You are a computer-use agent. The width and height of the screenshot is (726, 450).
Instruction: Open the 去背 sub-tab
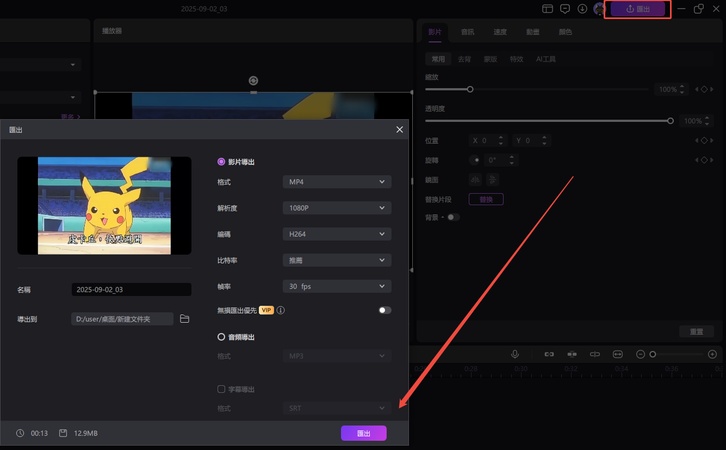tap(464, 59)
